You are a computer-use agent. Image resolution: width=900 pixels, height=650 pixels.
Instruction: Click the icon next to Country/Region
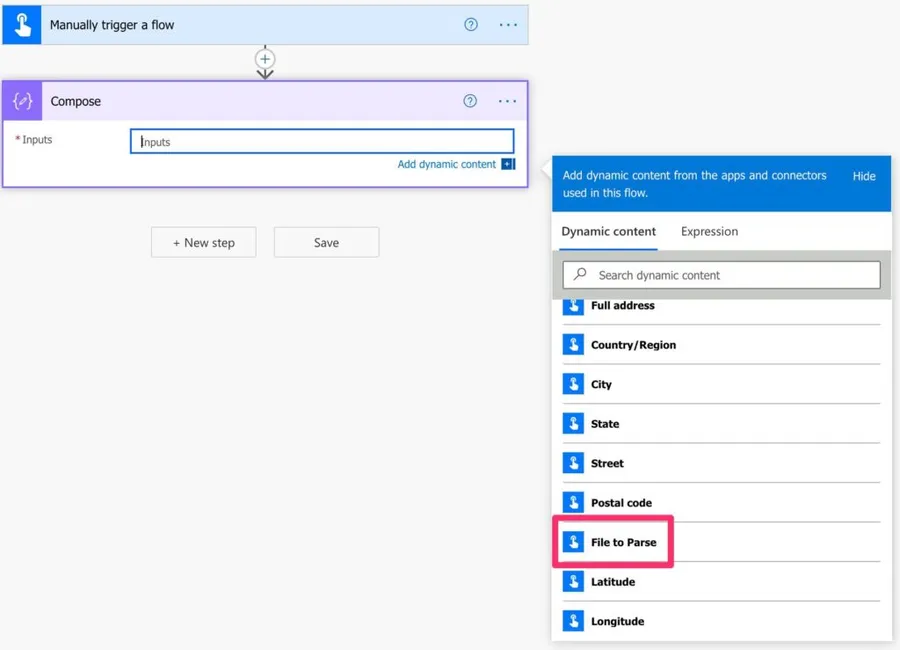(573, 345)
